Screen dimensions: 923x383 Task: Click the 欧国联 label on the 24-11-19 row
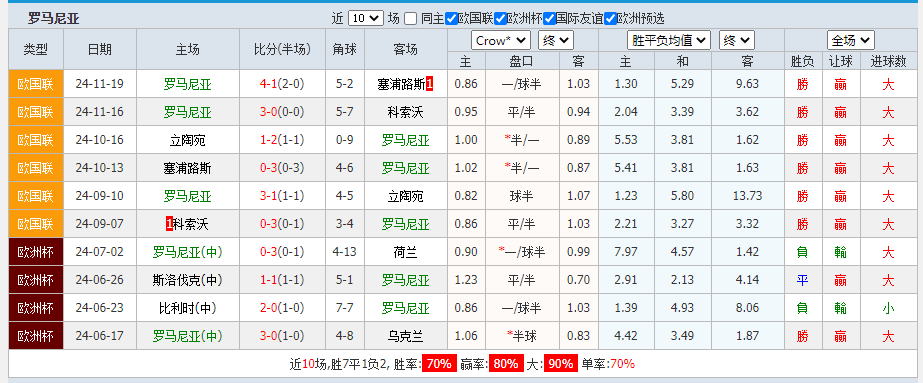35,84
